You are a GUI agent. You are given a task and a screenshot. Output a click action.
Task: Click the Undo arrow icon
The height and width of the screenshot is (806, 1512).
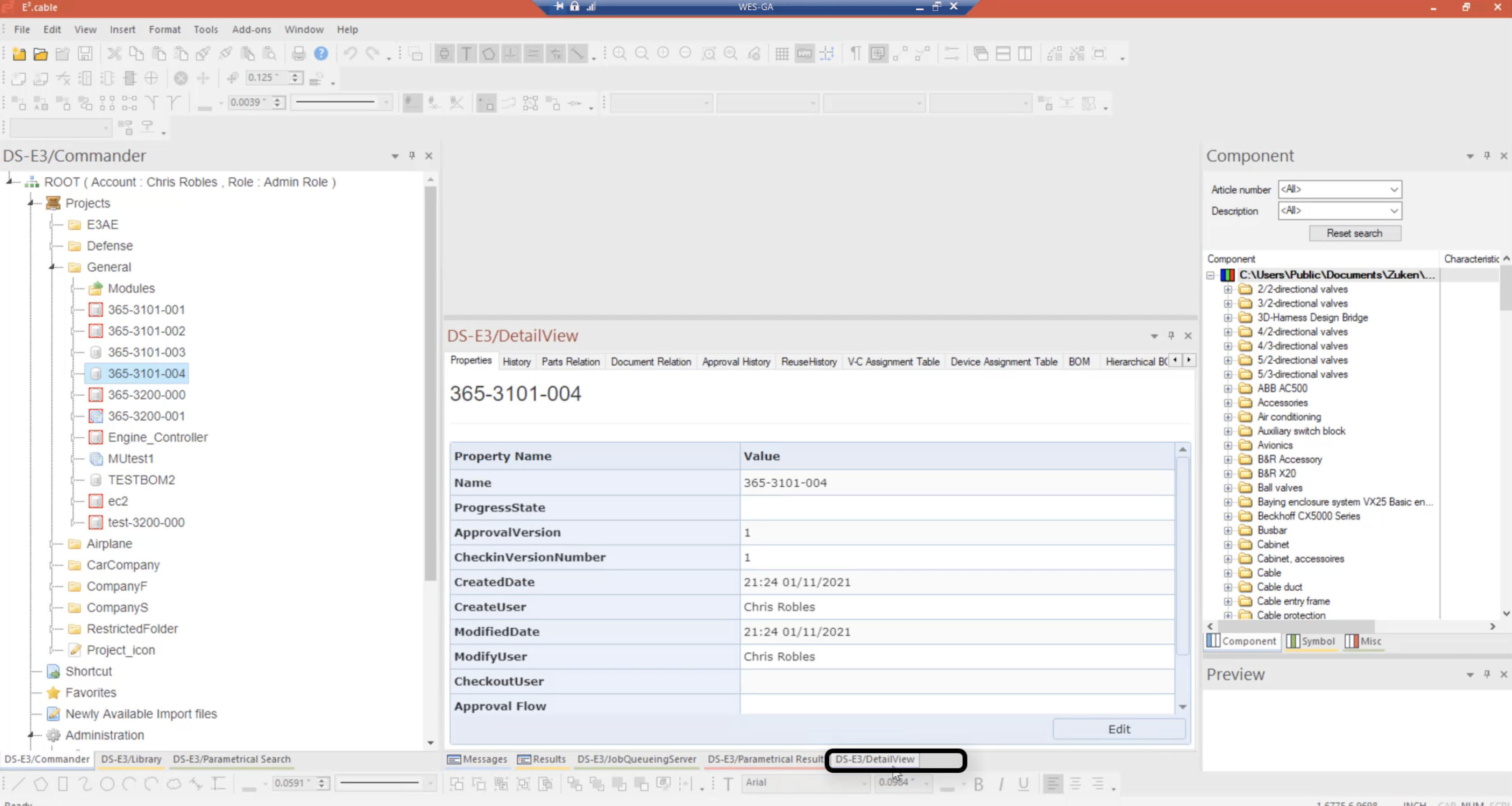(x=351, y=54)
